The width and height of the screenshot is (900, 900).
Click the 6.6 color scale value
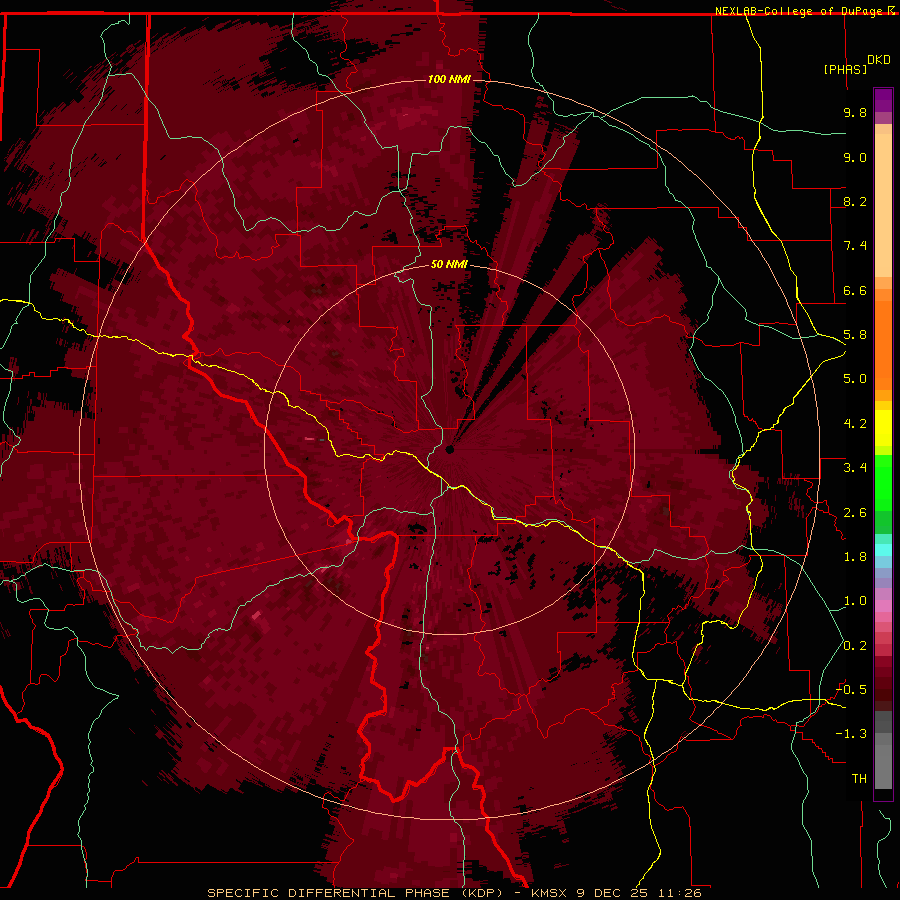(x=855, y=290)
